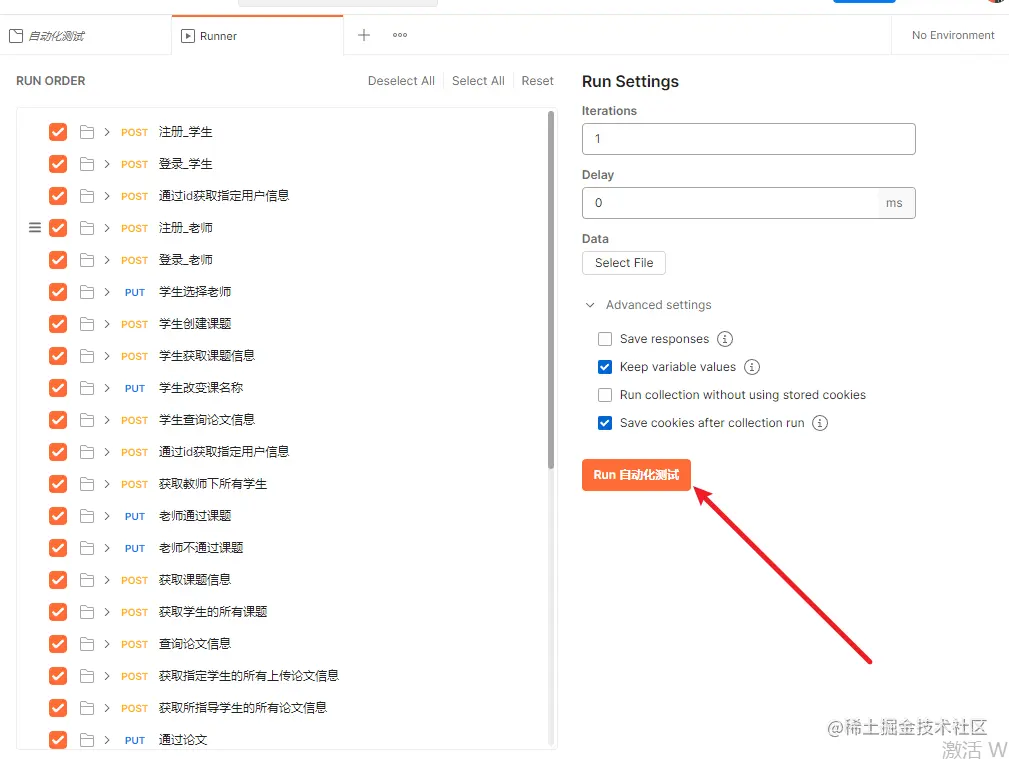Viewport: 1009px width, 759px height.
Task: Uncheck the 老师通过课题 request
Action: 58,516
